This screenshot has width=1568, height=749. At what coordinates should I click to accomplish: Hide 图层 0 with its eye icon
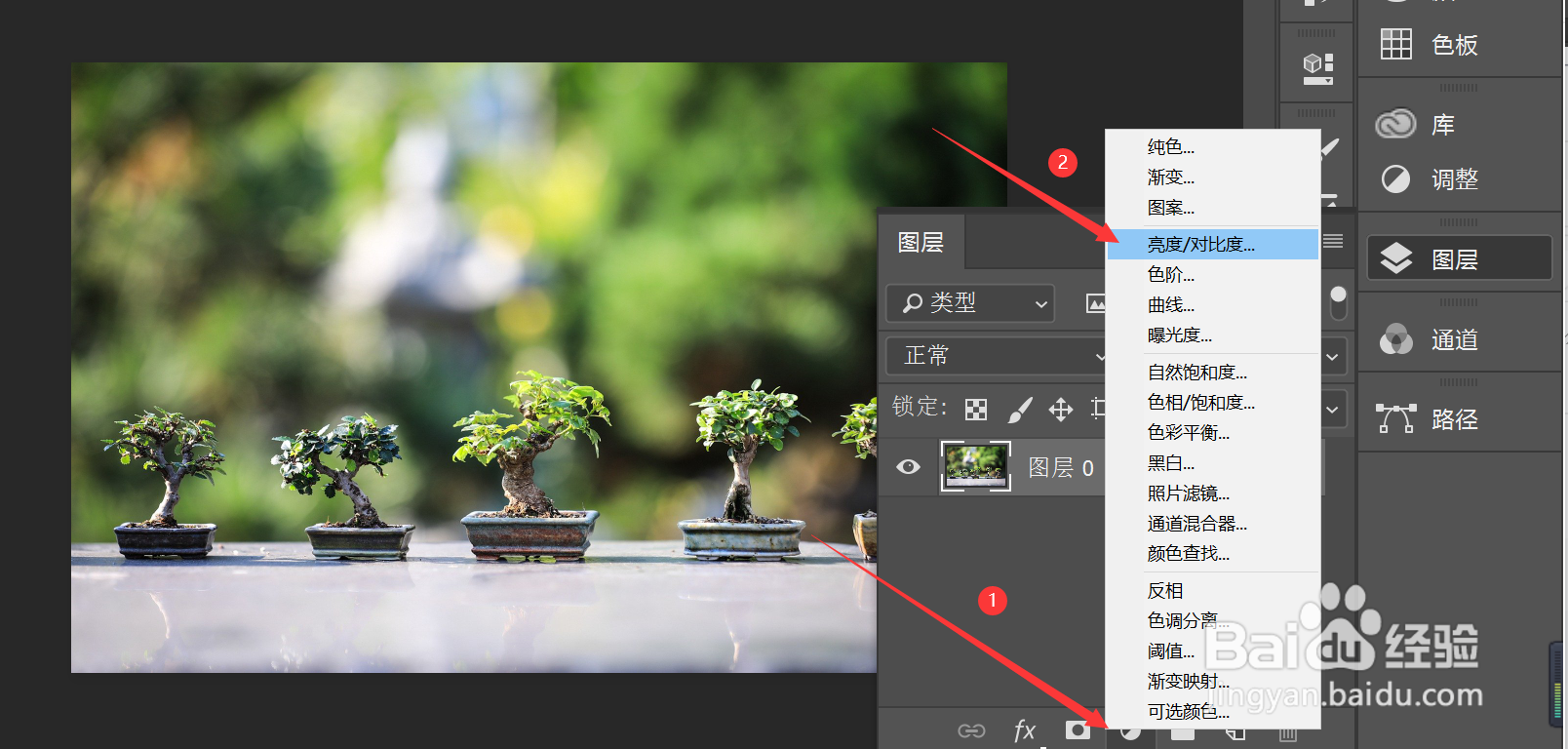pos(908,467)
